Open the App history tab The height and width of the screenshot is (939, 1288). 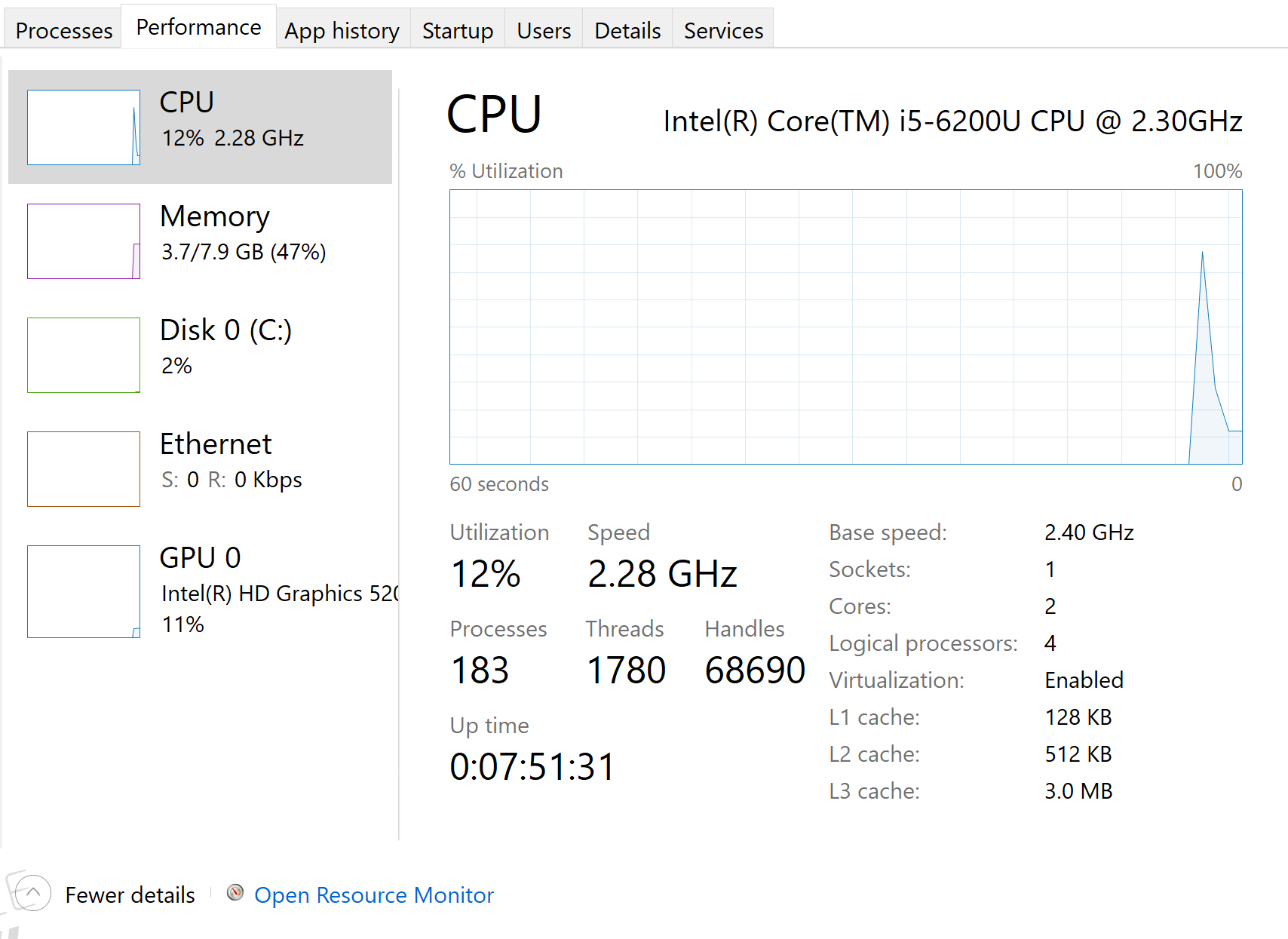click(342, 31)
